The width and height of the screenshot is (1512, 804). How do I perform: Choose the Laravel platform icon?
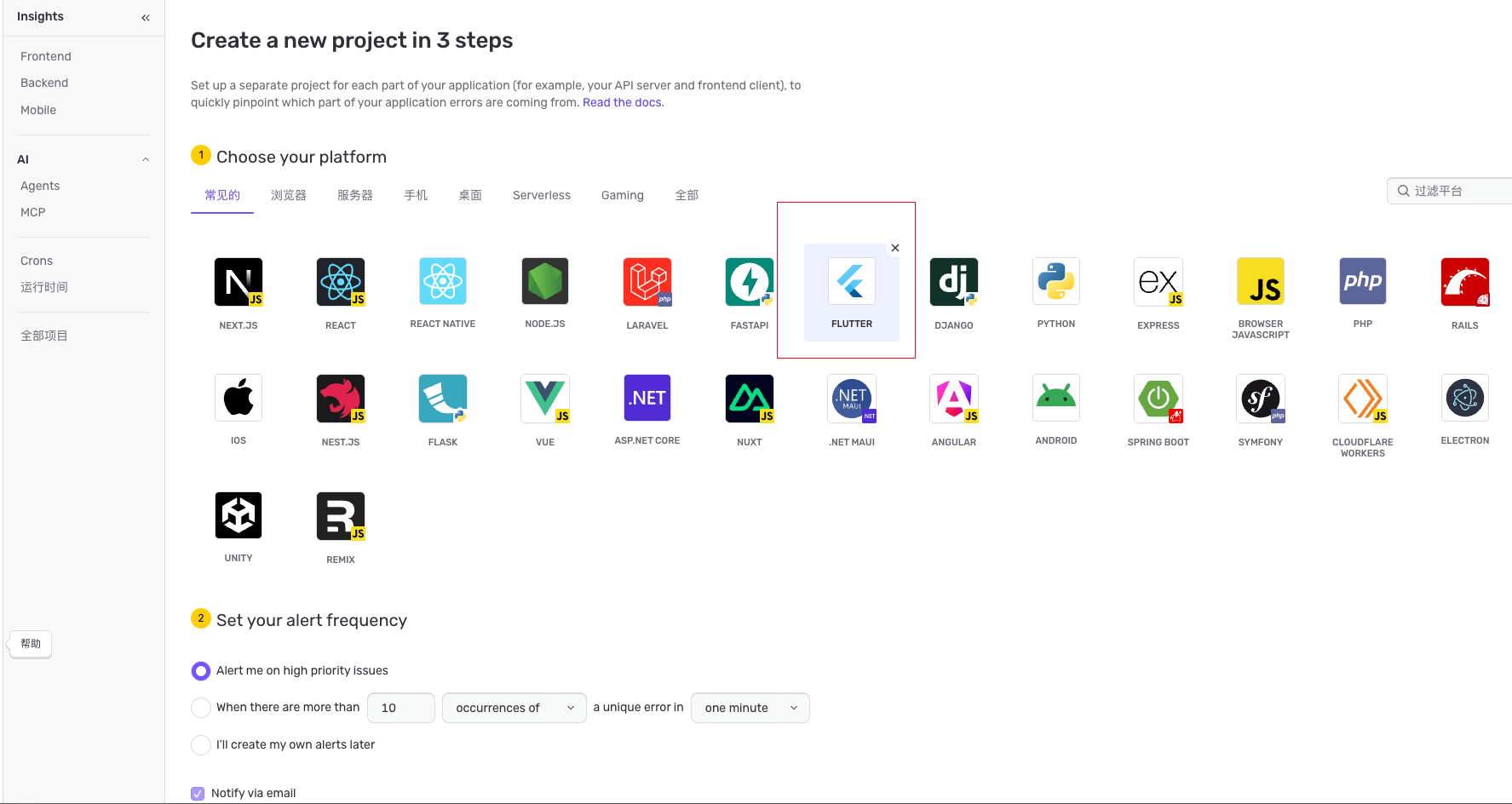[647, 282]
